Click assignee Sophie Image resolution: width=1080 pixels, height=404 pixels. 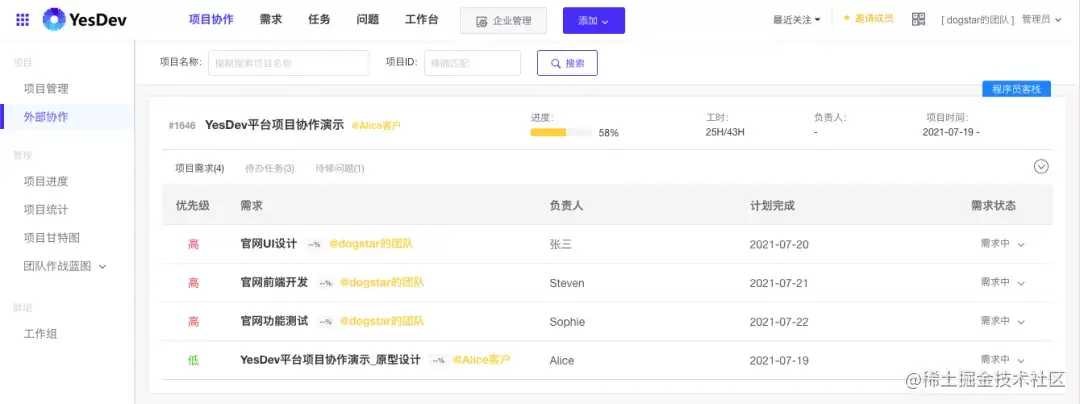568,322
